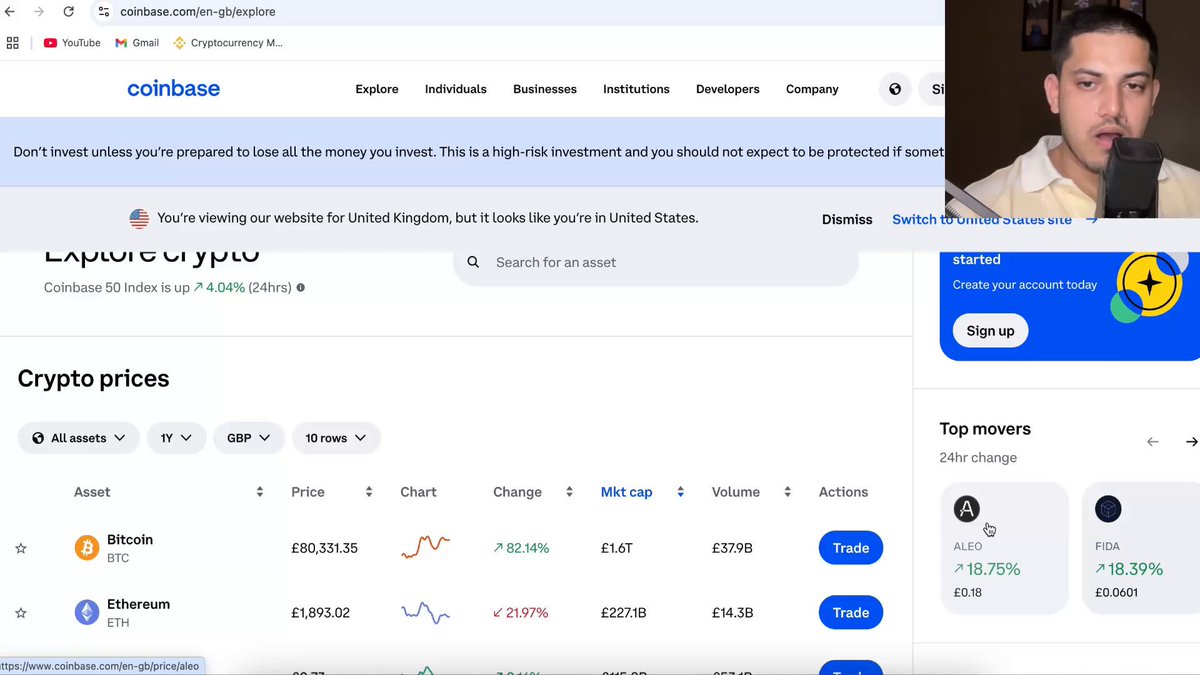Go to previous top movers with left arrow
1200x675 pixels.
pyautogui.click(x=1153, y=441)
